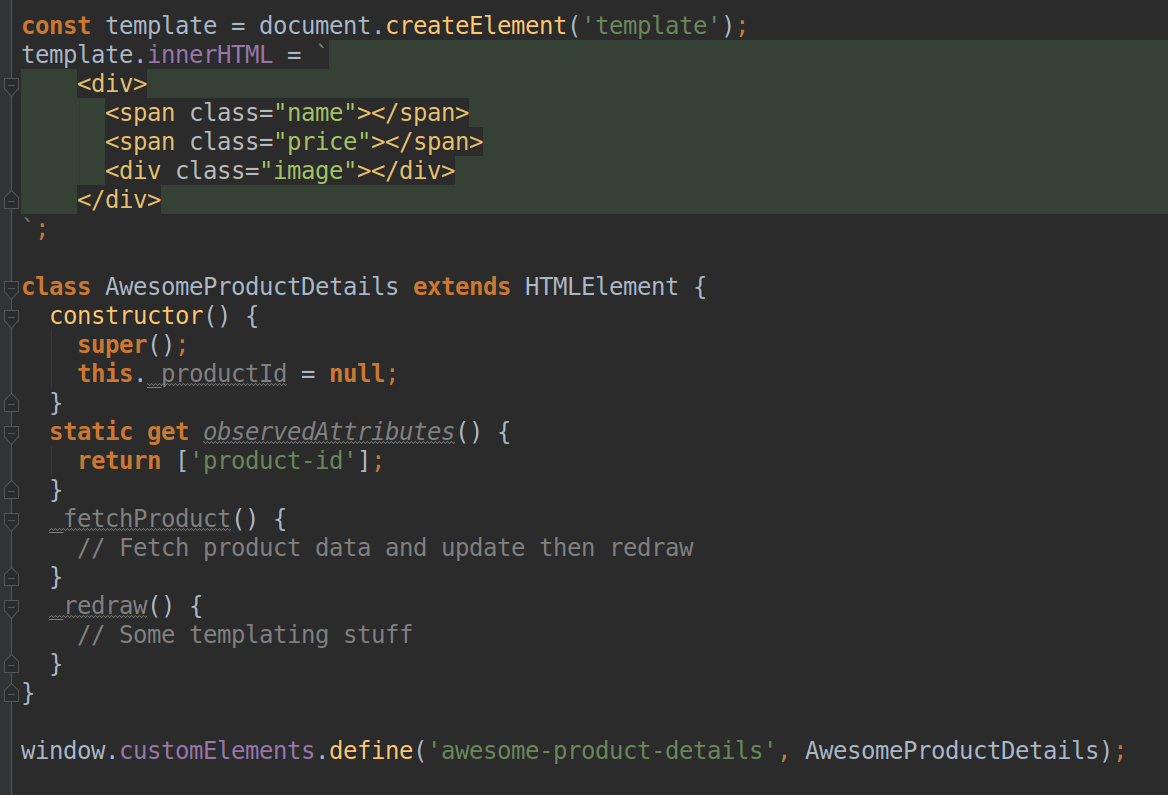Image resolution: width=1168 pixels, height=795 pixels.
Task: Click the 'awesome-product-details' string
Action: [x=602, y=750]
